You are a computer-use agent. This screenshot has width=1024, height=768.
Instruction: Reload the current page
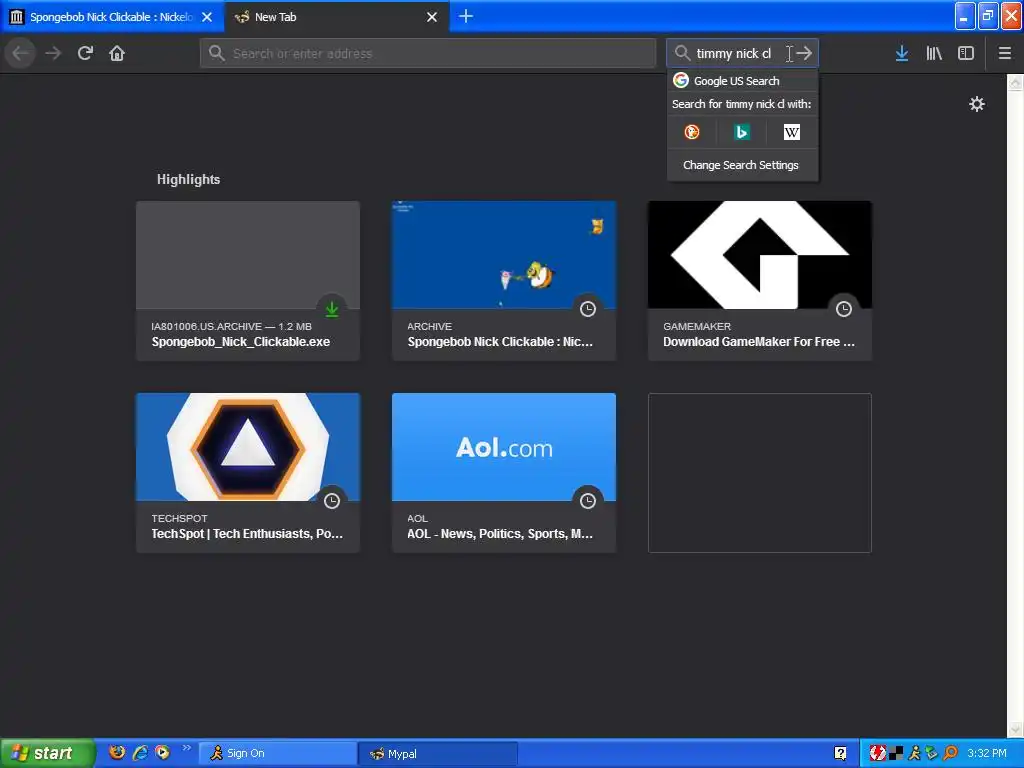click(85, 53)
